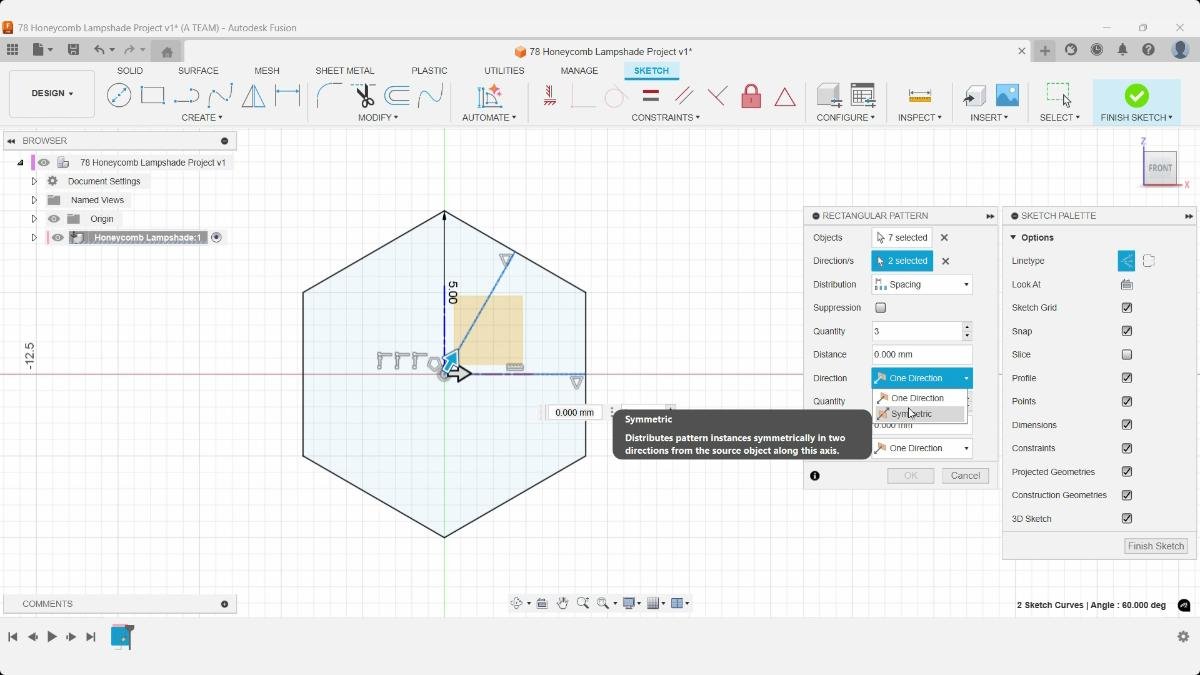The height and width of the screenshot is (675, 1200).
Task: Switch to the UTILITIES tab
Action: (x=504, y=71)
